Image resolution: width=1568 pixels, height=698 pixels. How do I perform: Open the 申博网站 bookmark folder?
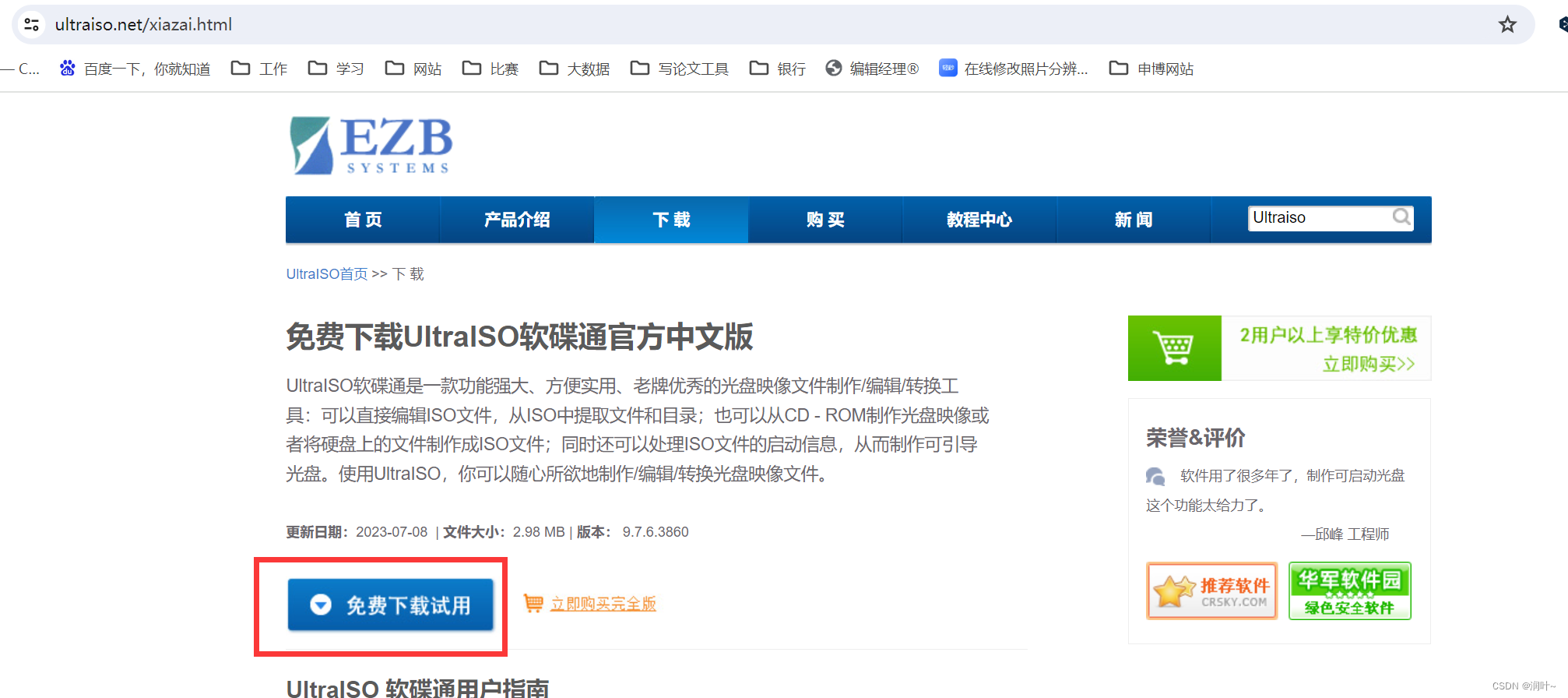1151,69
